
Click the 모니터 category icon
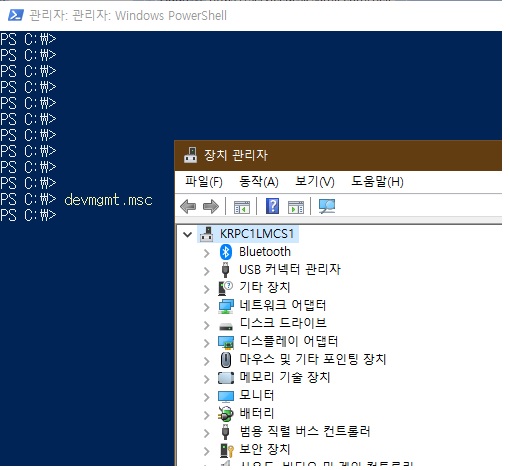(x=226, y=396)
